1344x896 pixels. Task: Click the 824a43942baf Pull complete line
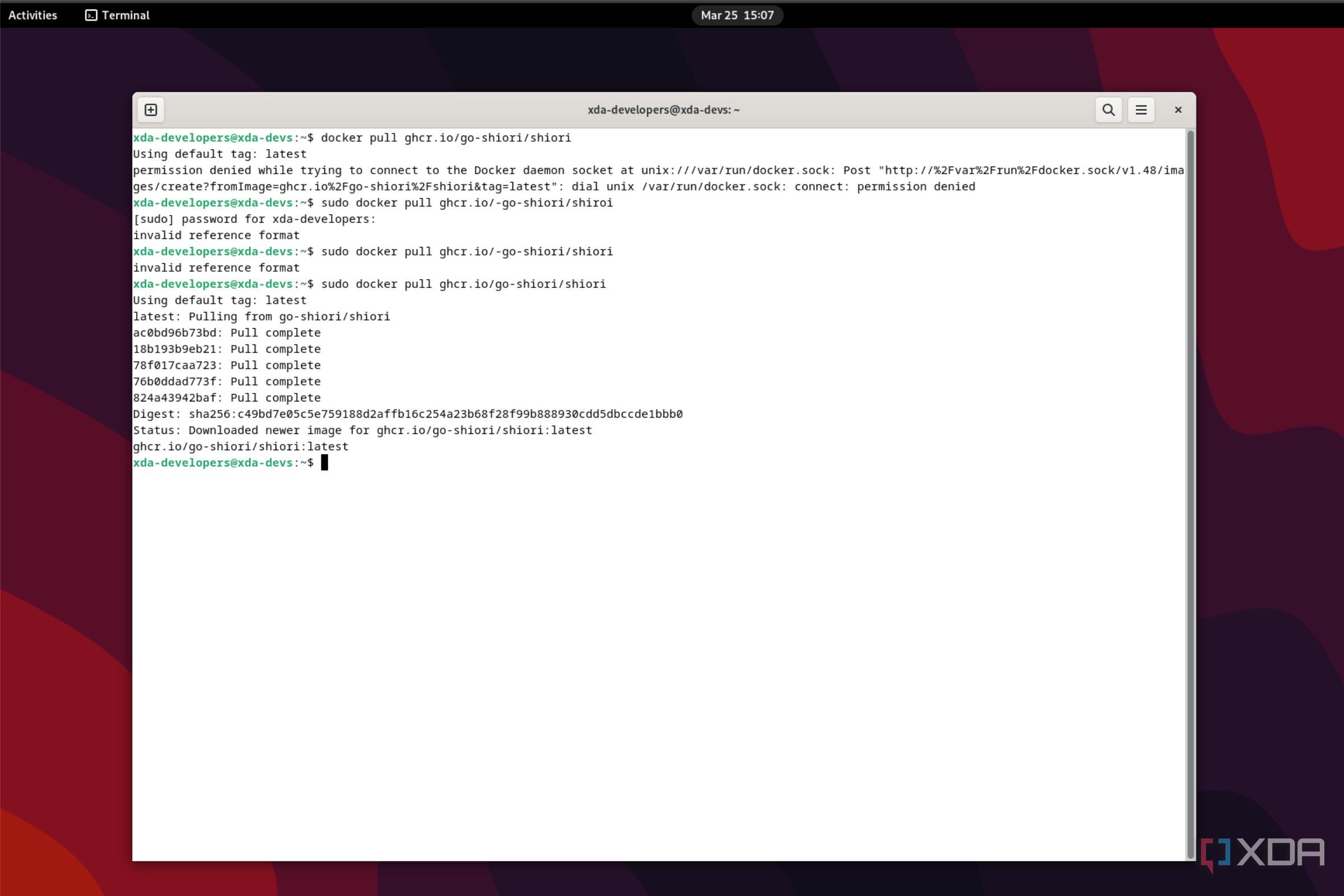click(226, 398)
